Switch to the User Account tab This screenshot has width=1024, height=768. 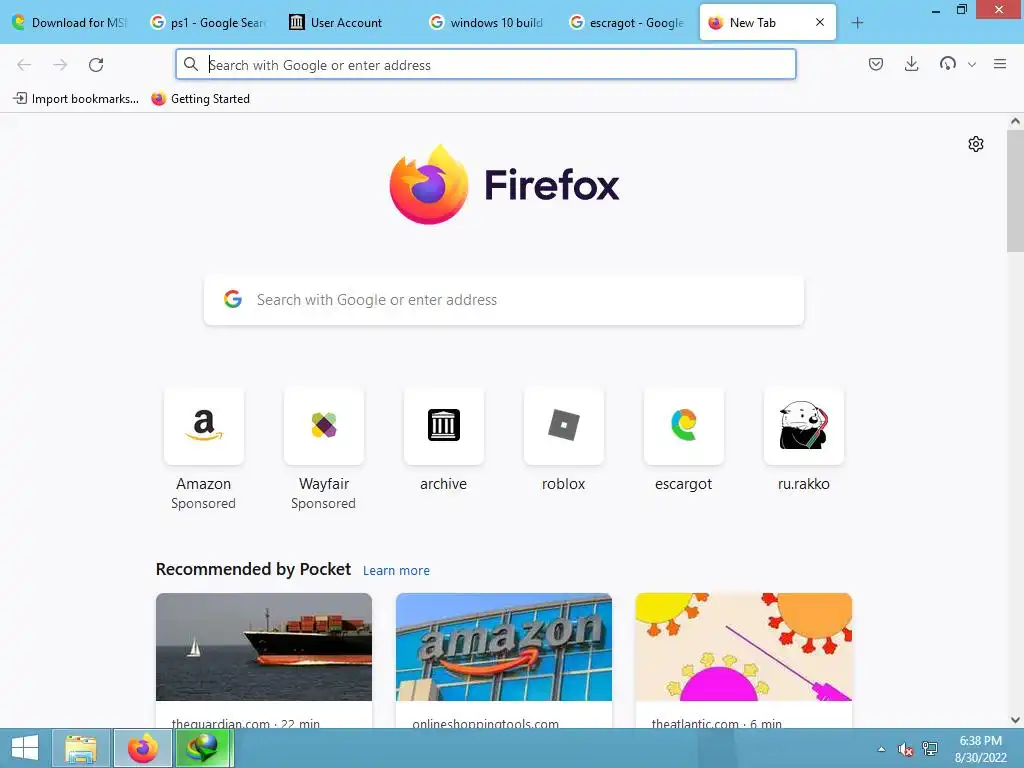point(349,23)
